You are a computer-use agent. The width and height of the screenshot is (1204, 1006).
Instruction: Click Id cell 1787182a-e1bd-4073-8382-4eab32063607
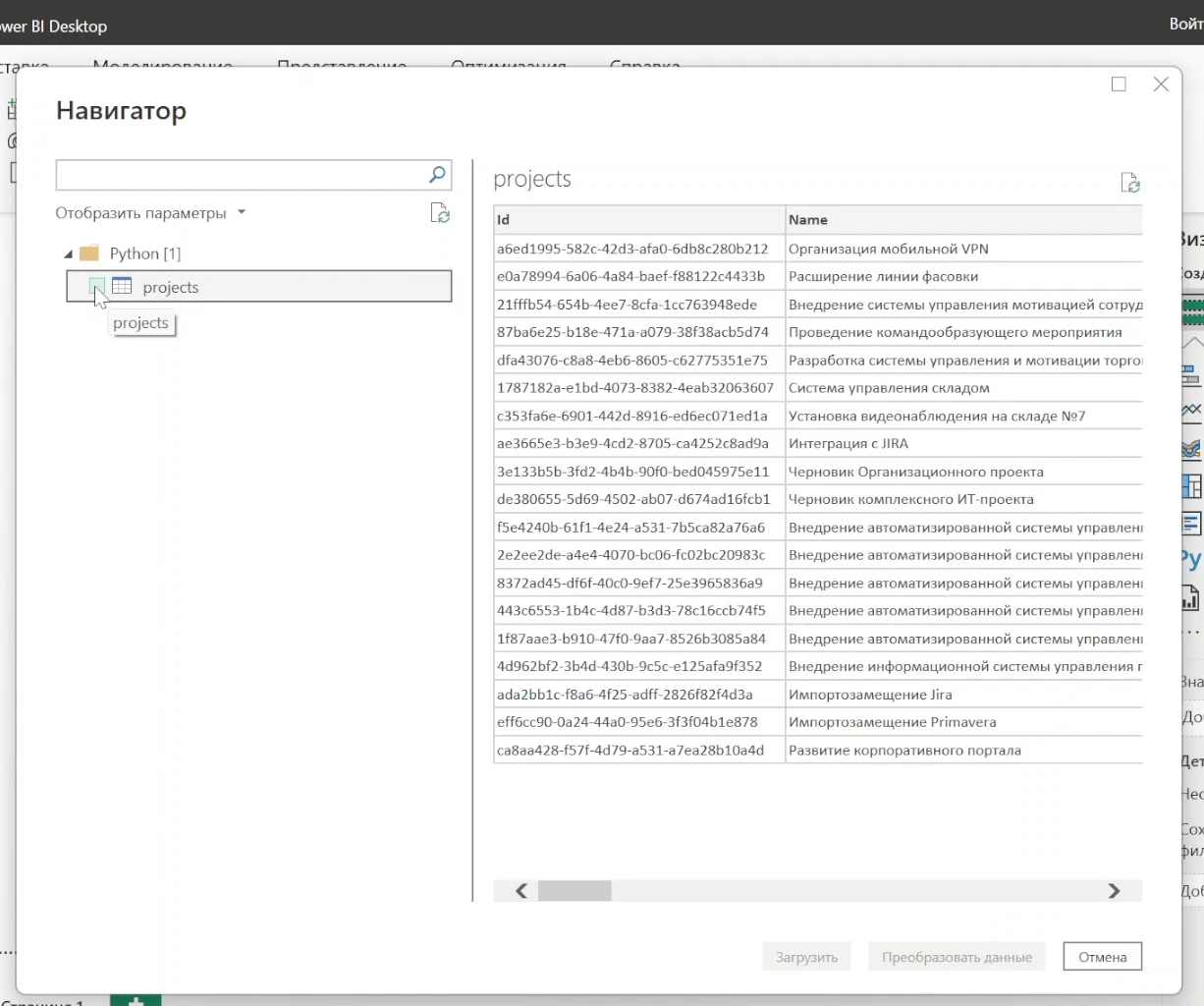pyautogui.click(x=638, y=388)
